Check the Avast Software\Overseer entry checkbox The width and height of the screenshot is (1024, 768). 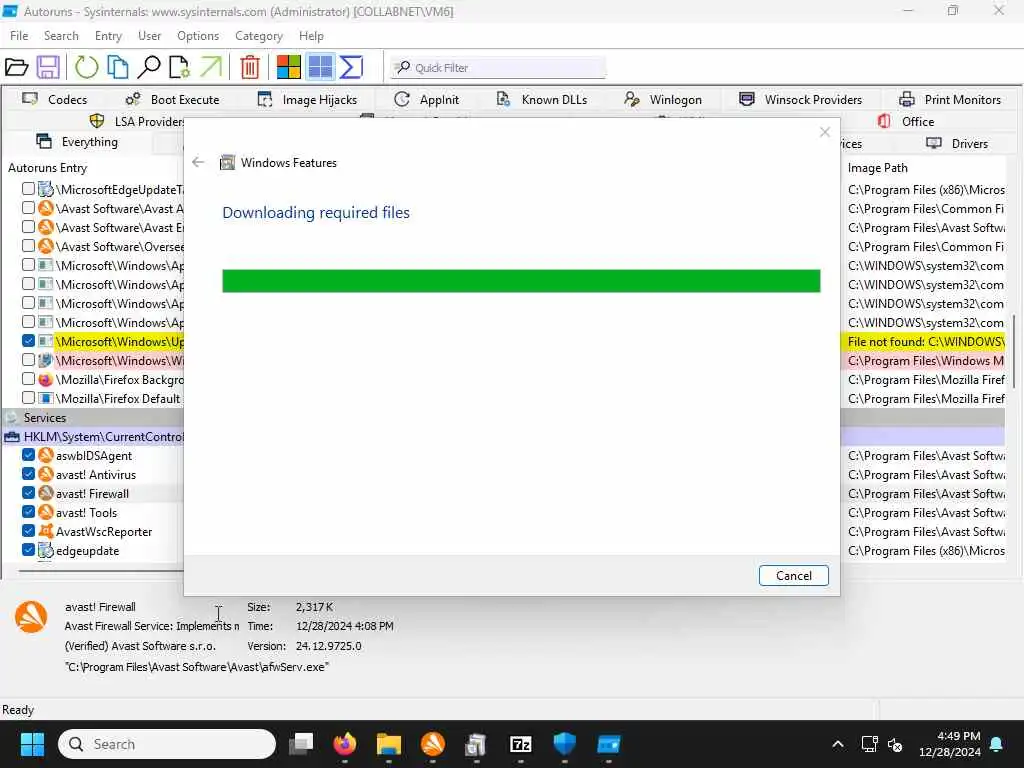tap(28, 246)
